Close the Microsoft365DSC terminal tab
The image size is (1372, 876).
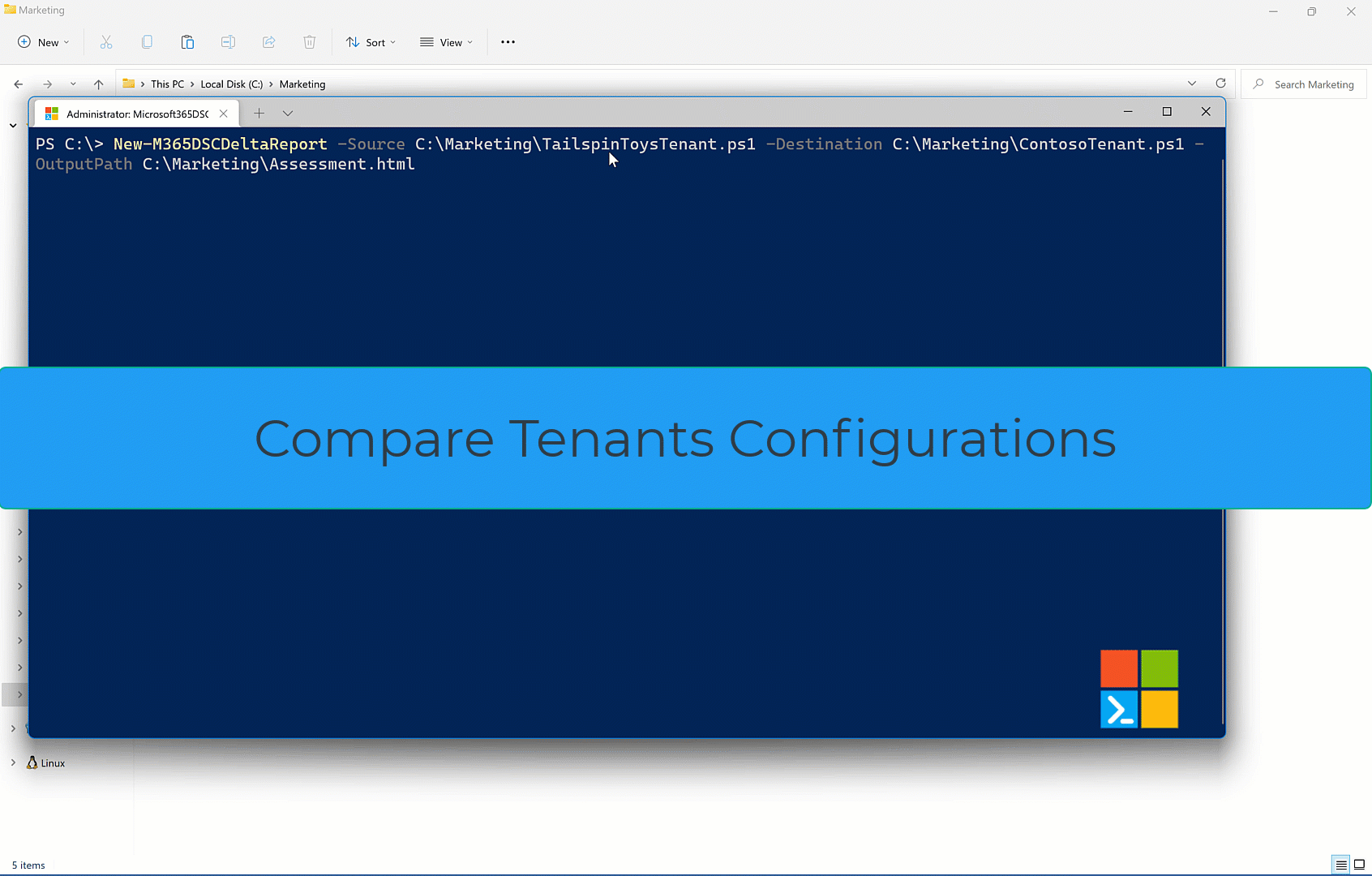tap(224, 114)
